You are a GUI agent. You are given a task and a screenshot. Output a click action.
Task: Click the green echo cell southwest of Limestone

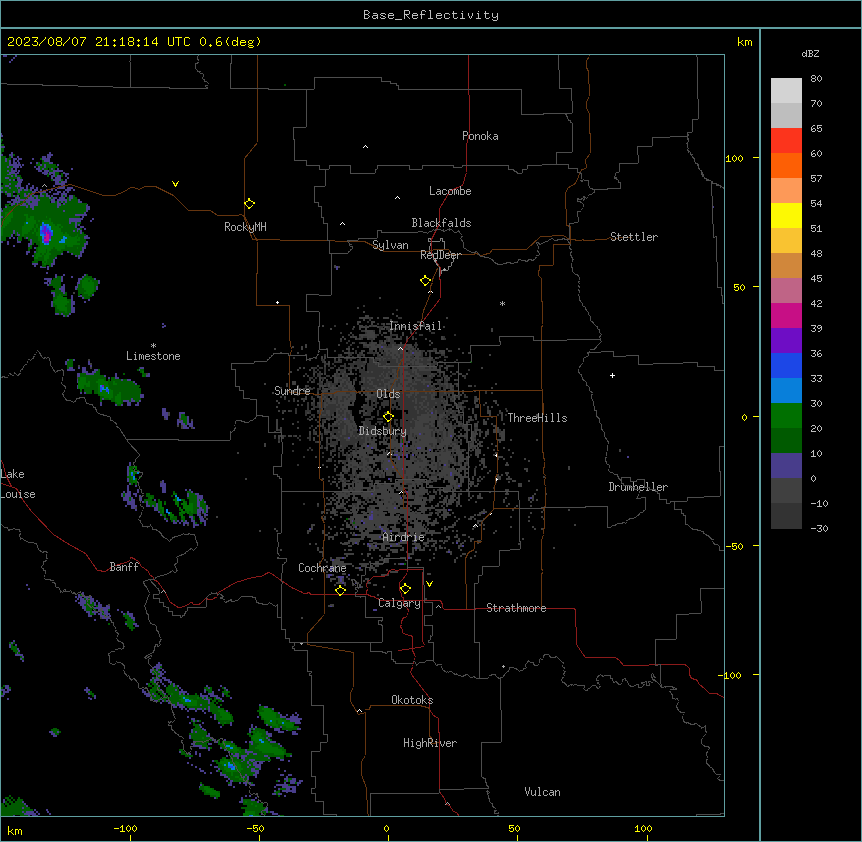coord(108,387)
